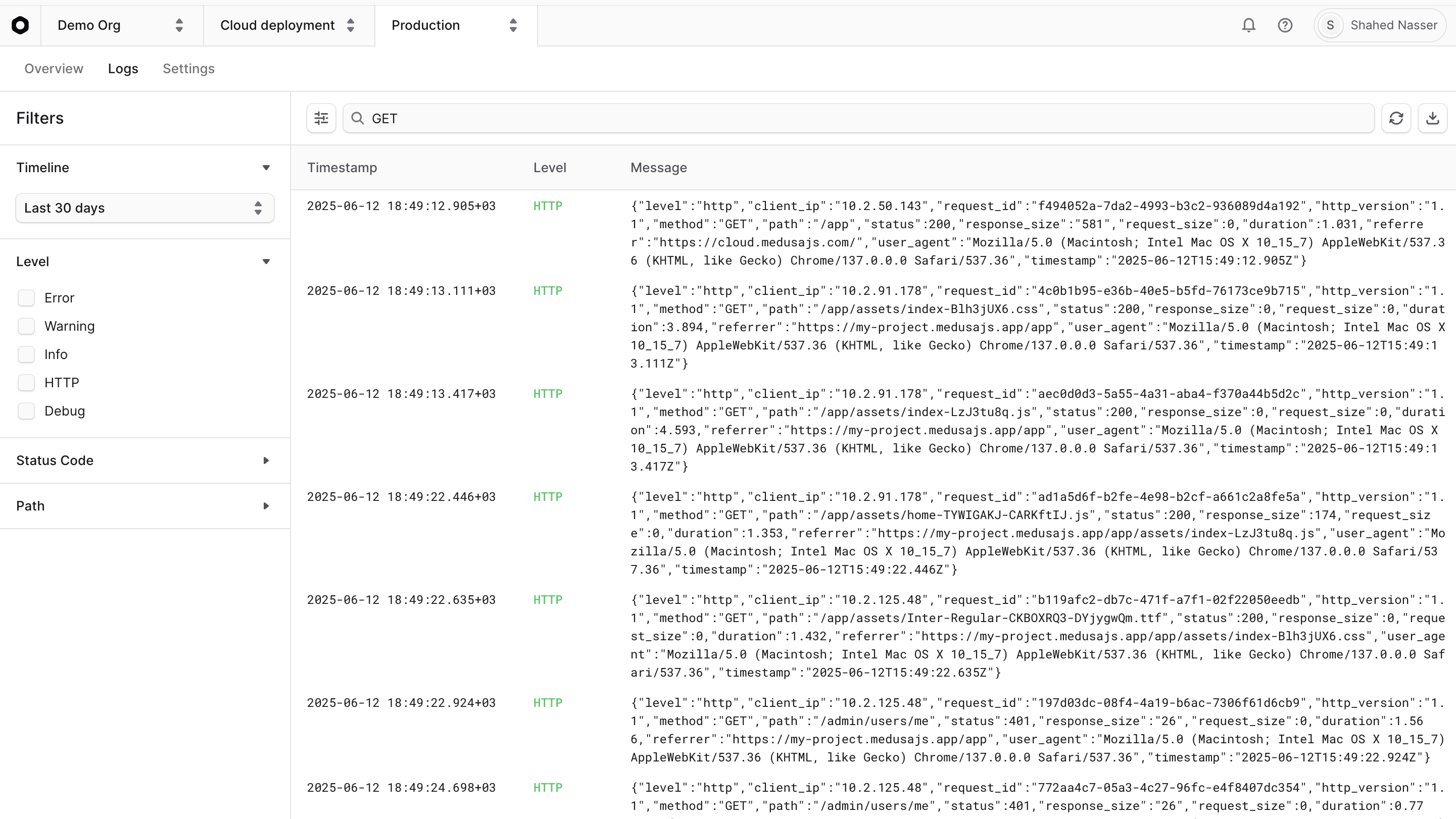Open the notifications bell
Image resolution: width=1456 pixels, height=819 pixels.
pos(1248,25)
